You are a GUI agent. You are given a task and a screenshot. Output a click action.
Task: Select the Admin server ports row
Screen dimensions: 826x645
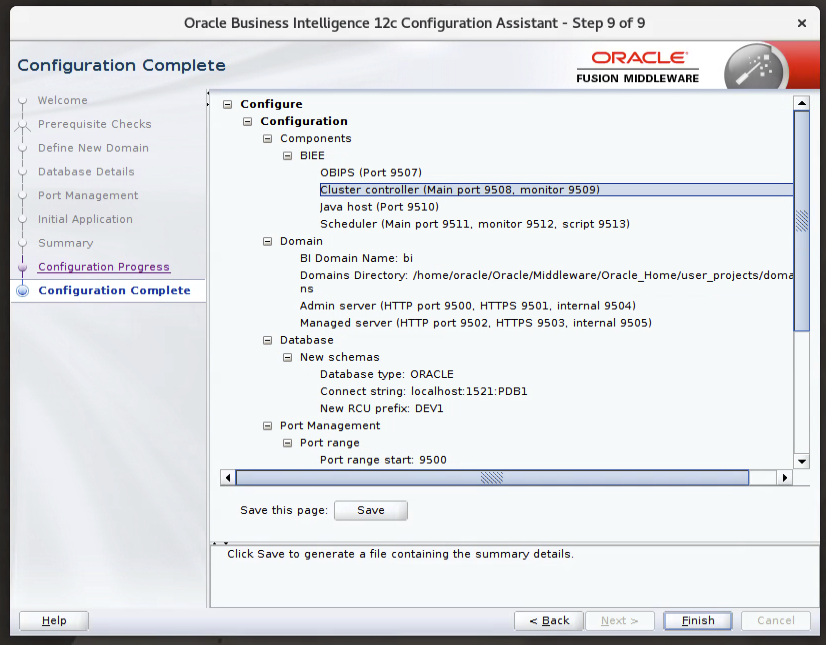pyautogui.click(x=468, y=306)
